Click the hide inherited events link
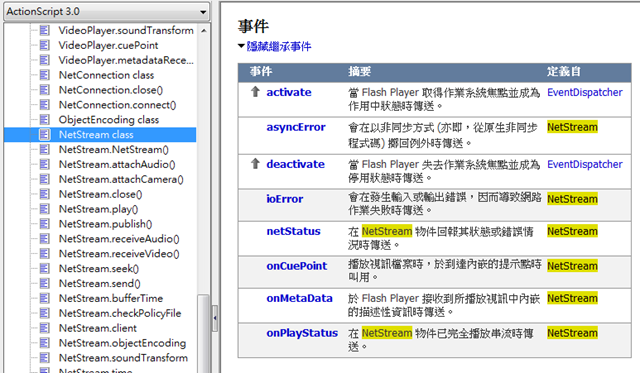Viewport: 640px width, 373px height. (279, 46)
